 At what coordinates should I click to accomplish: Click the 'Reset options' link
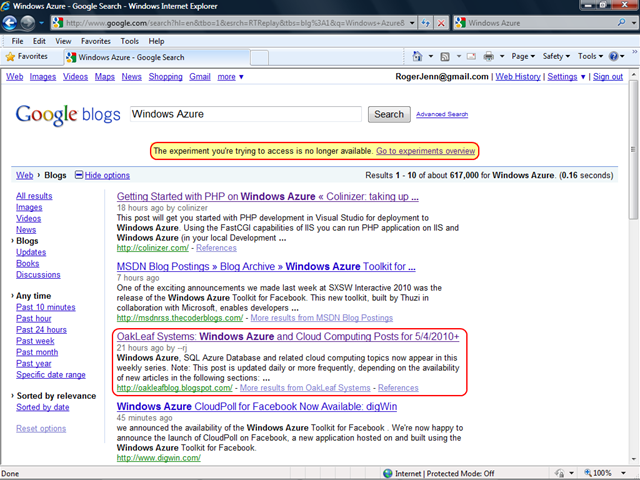pyautogui.click(x=41, y=428)
